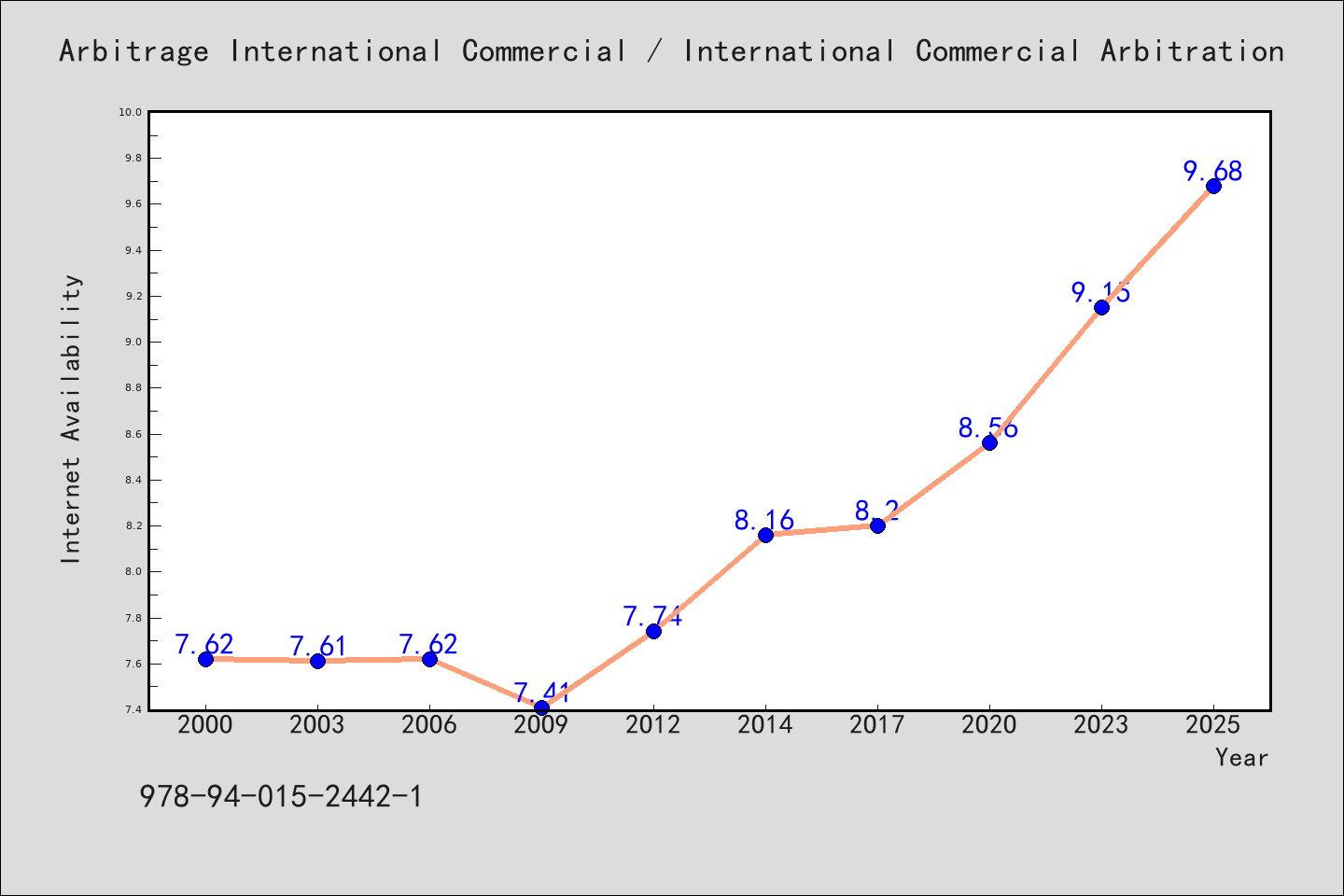This screenshot has width=1344, height=896.
Task: Click the y-axis tick label 10.0
Action: tap(131, 112)
